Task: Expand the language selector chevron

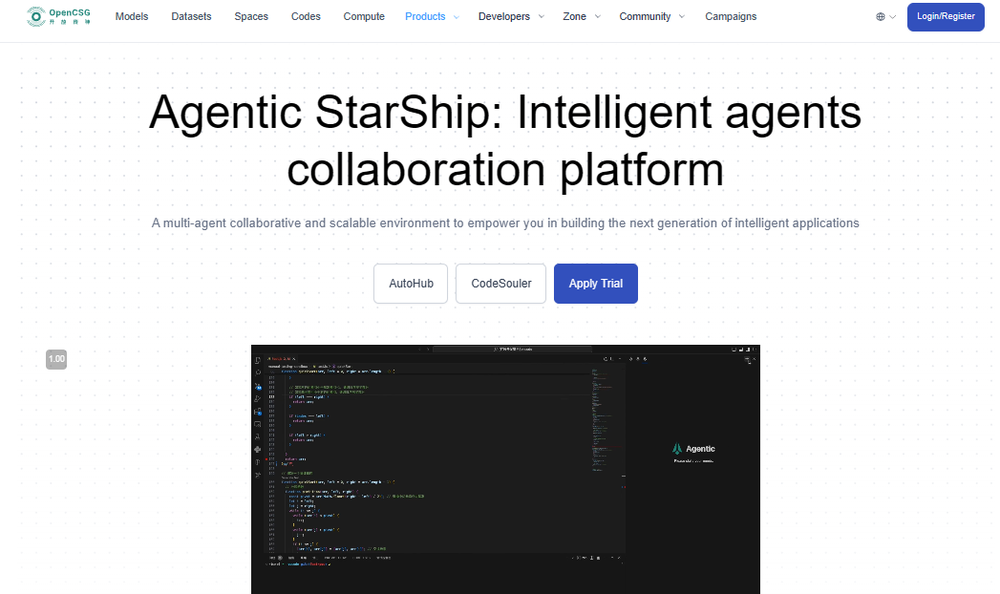Action: tap(893, 17)
